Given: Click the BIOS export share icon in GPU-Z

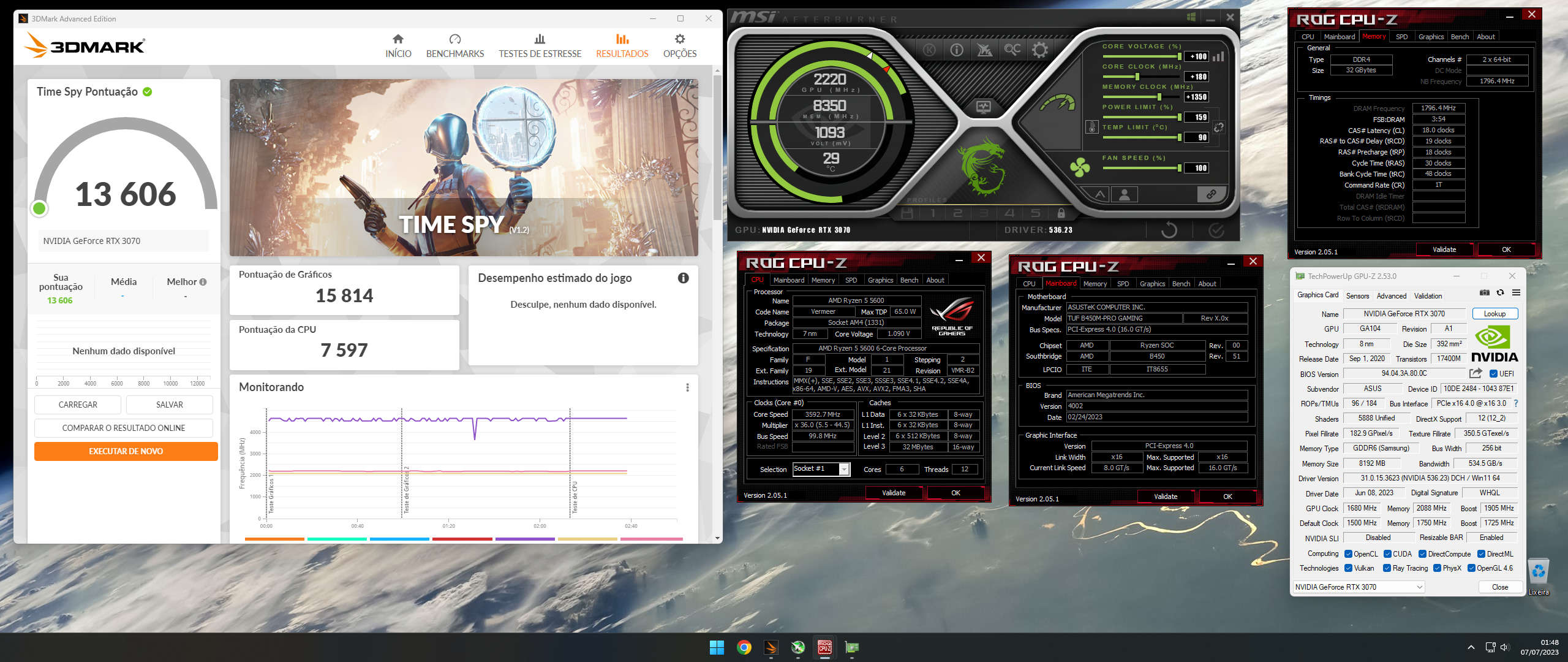Looking at the screenshot, I should 1476,373.
